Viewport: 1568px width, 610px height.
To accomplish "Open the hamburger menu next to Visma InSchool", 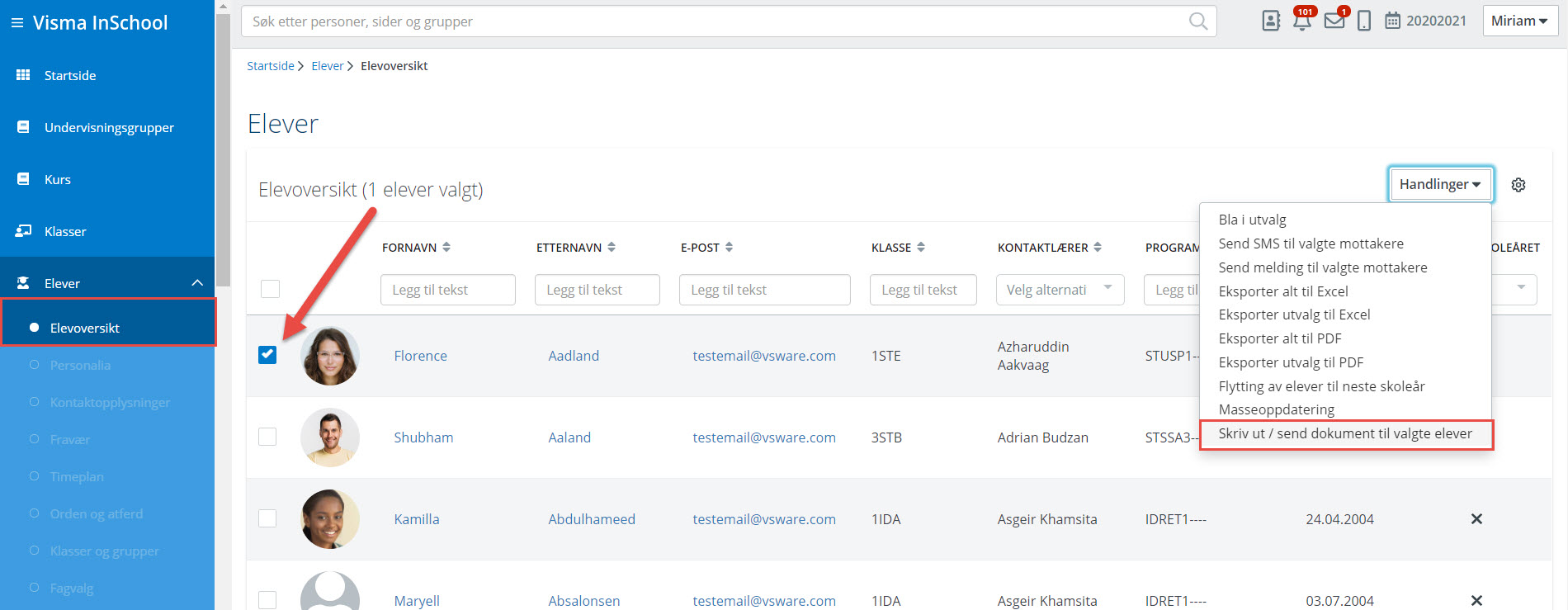I will click(17, 23).
